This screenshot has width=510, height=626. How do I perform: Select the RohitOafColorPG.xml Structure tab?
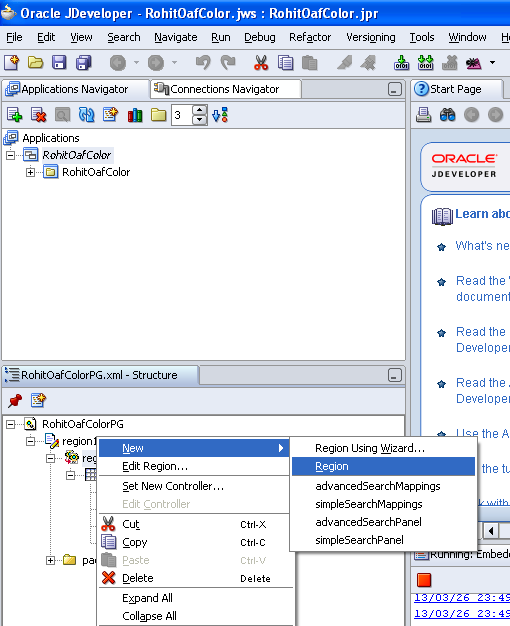pos(99,375)
